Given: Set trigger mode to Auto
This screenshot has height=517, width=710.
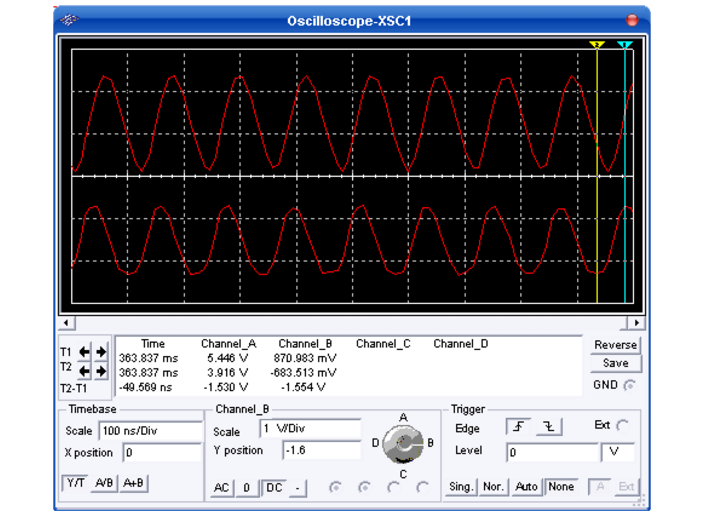Looking at the screenshot, I should (526, 487).
